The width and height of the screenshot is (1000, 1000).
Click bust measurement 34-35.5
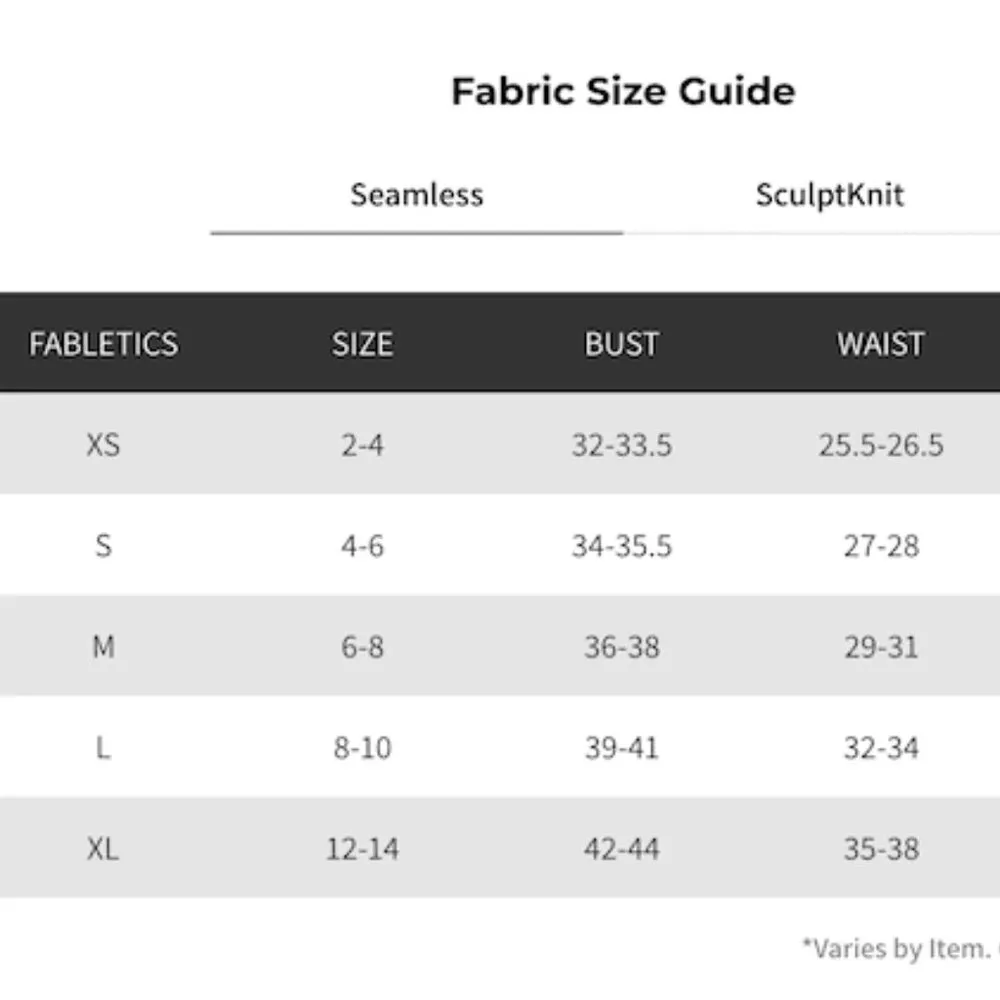point(621,546)
